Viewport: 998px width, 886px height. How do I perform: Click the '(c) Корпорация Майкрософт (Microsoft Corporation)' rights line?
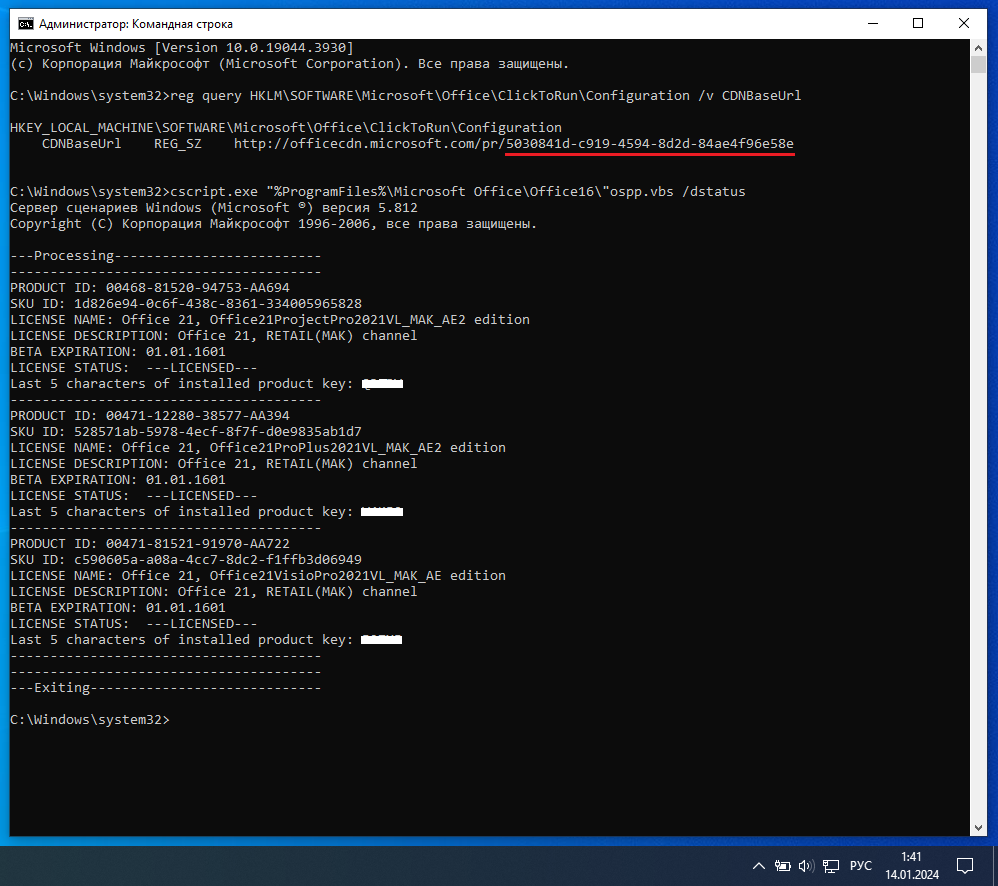pos(290,64)
